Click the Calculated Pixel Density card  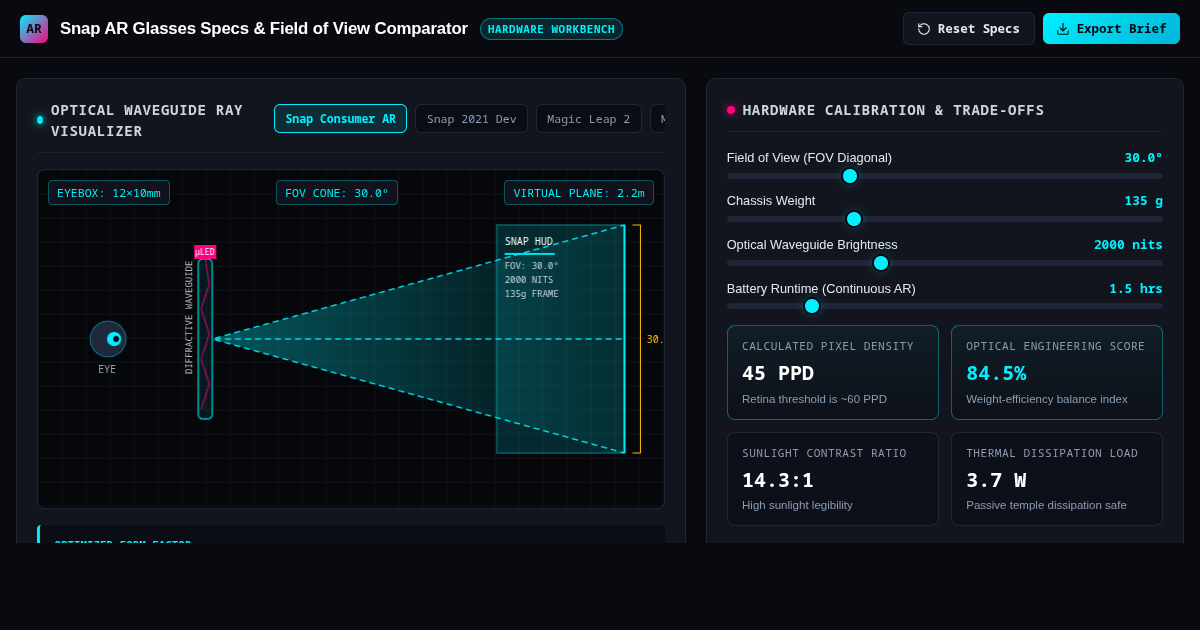(833, 372)
